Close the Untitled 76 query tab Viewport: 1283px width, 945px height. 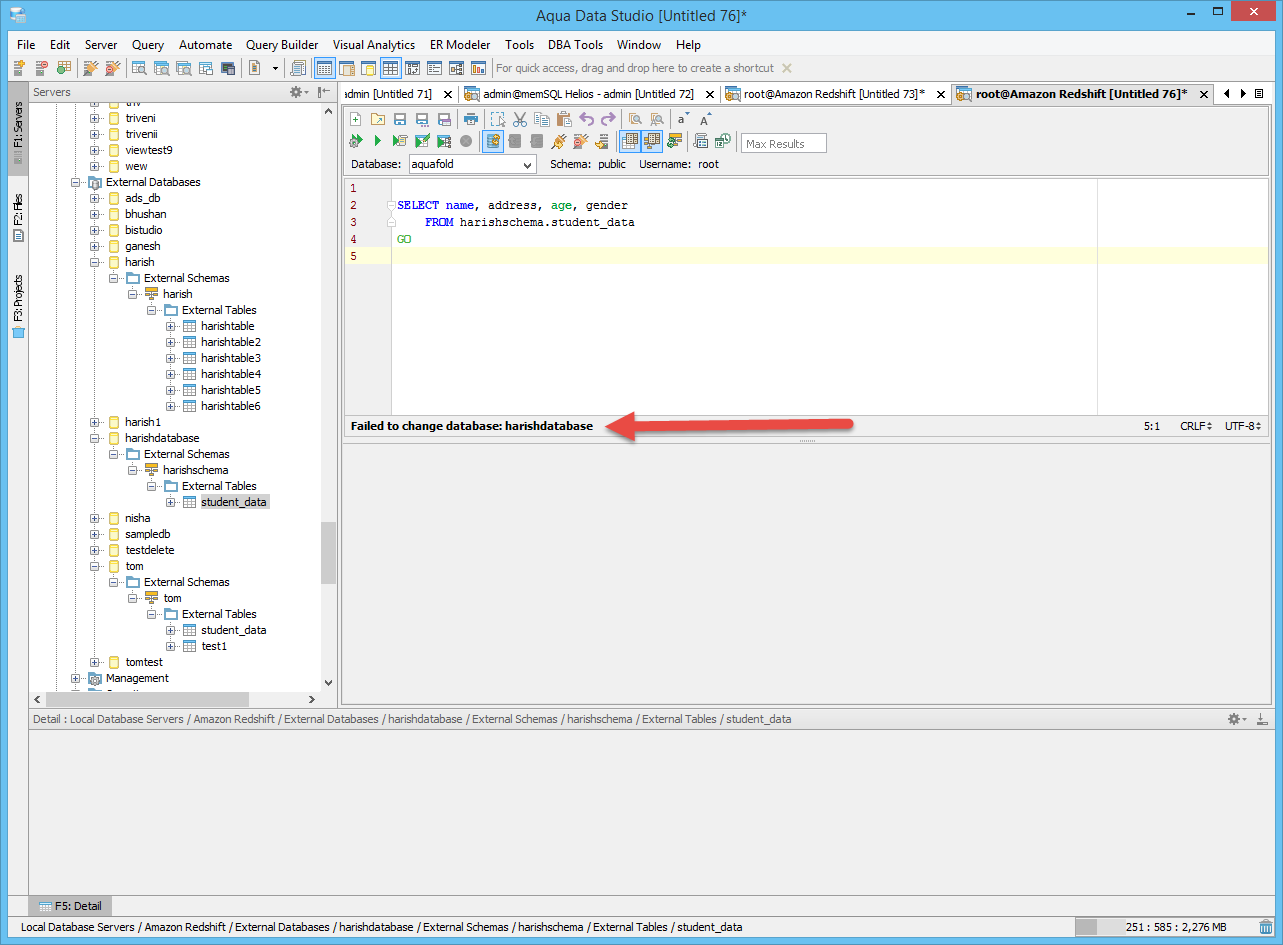(1204, 94)
